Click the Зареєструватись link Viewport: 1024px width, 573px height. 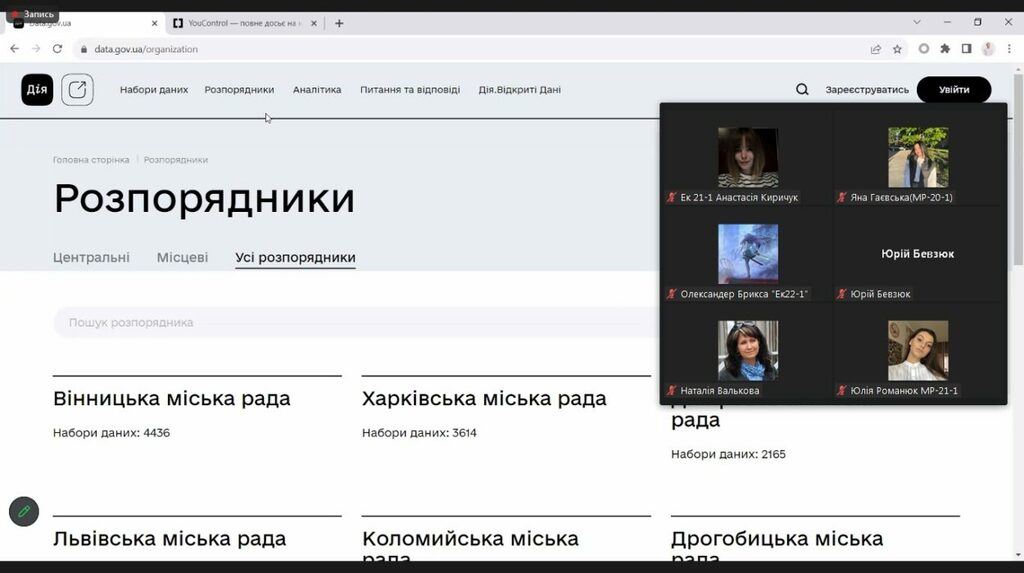(x=867, y=90)
